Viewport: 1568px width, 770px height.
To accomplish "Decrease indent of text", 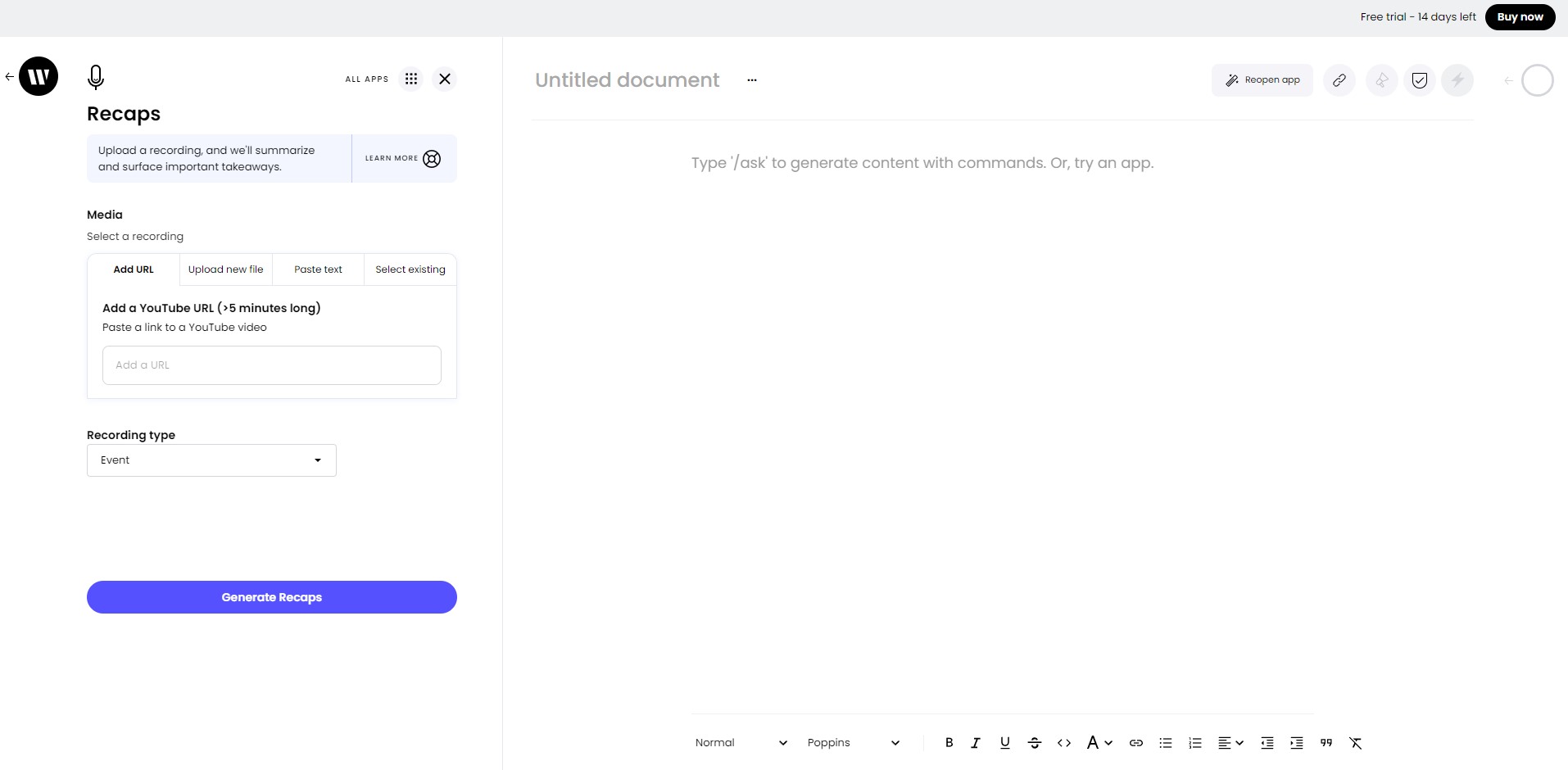I will (x=1267, y=743).
